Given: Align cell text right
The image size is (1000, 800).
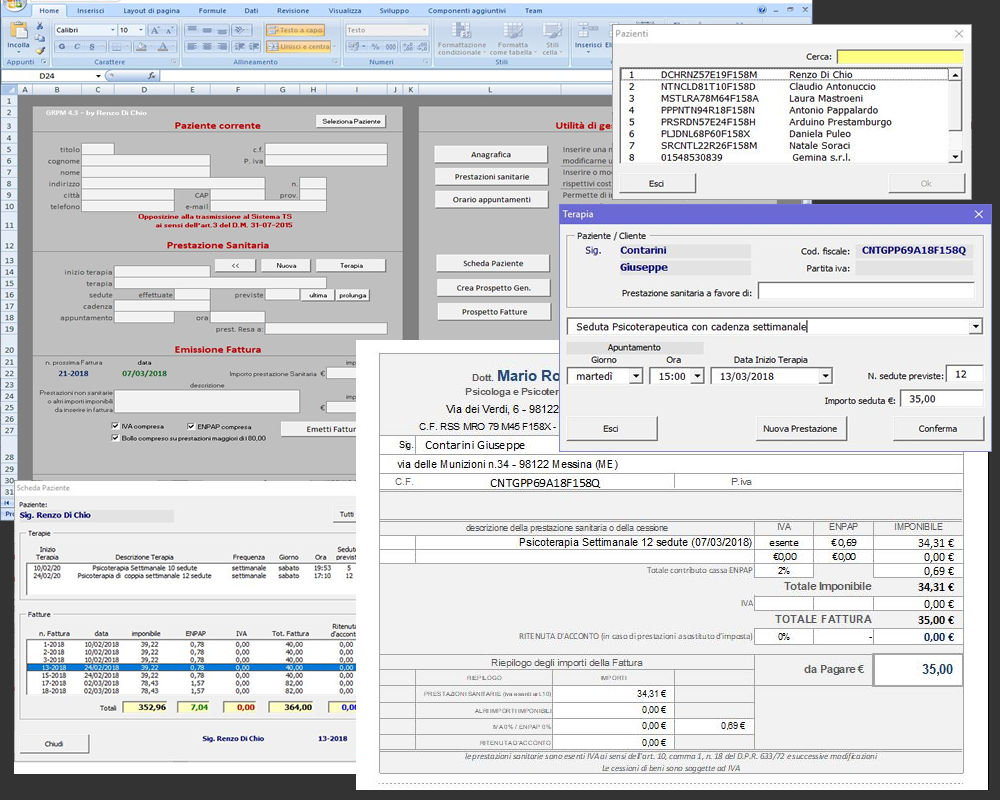Looking at the screenshot, I should pos(222,47).
